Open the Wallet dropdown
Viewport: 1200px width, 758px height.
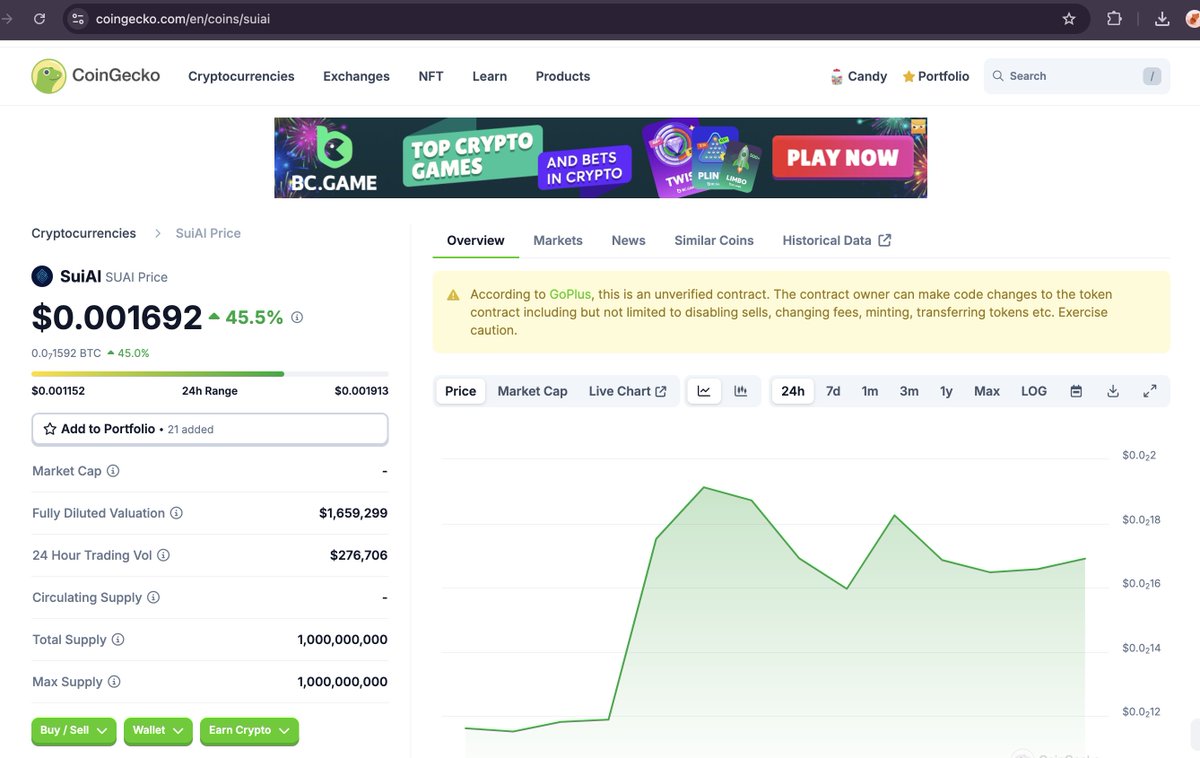(x=158, y=731)
